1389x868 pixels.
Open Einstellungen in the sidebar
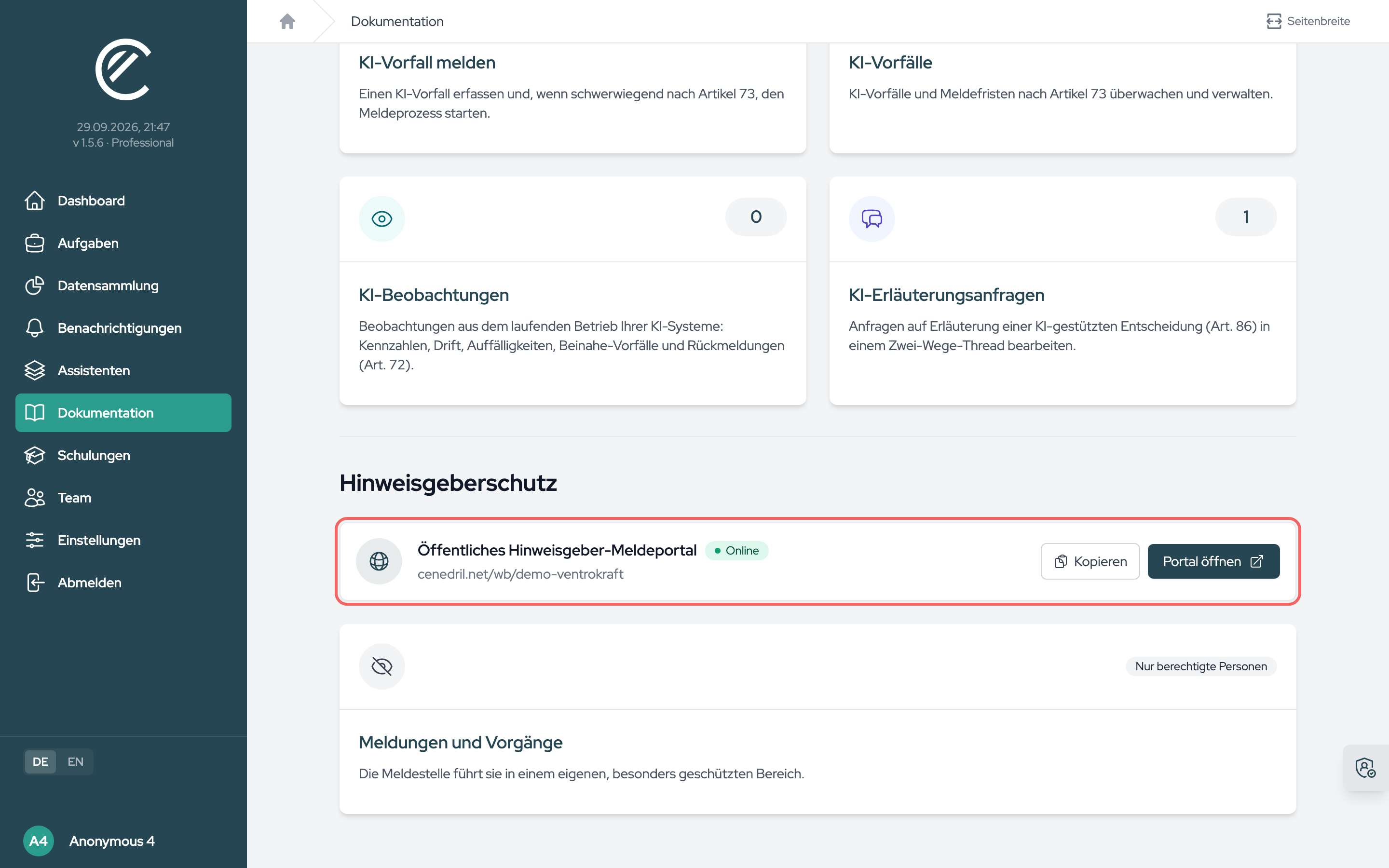coord(123,540)
